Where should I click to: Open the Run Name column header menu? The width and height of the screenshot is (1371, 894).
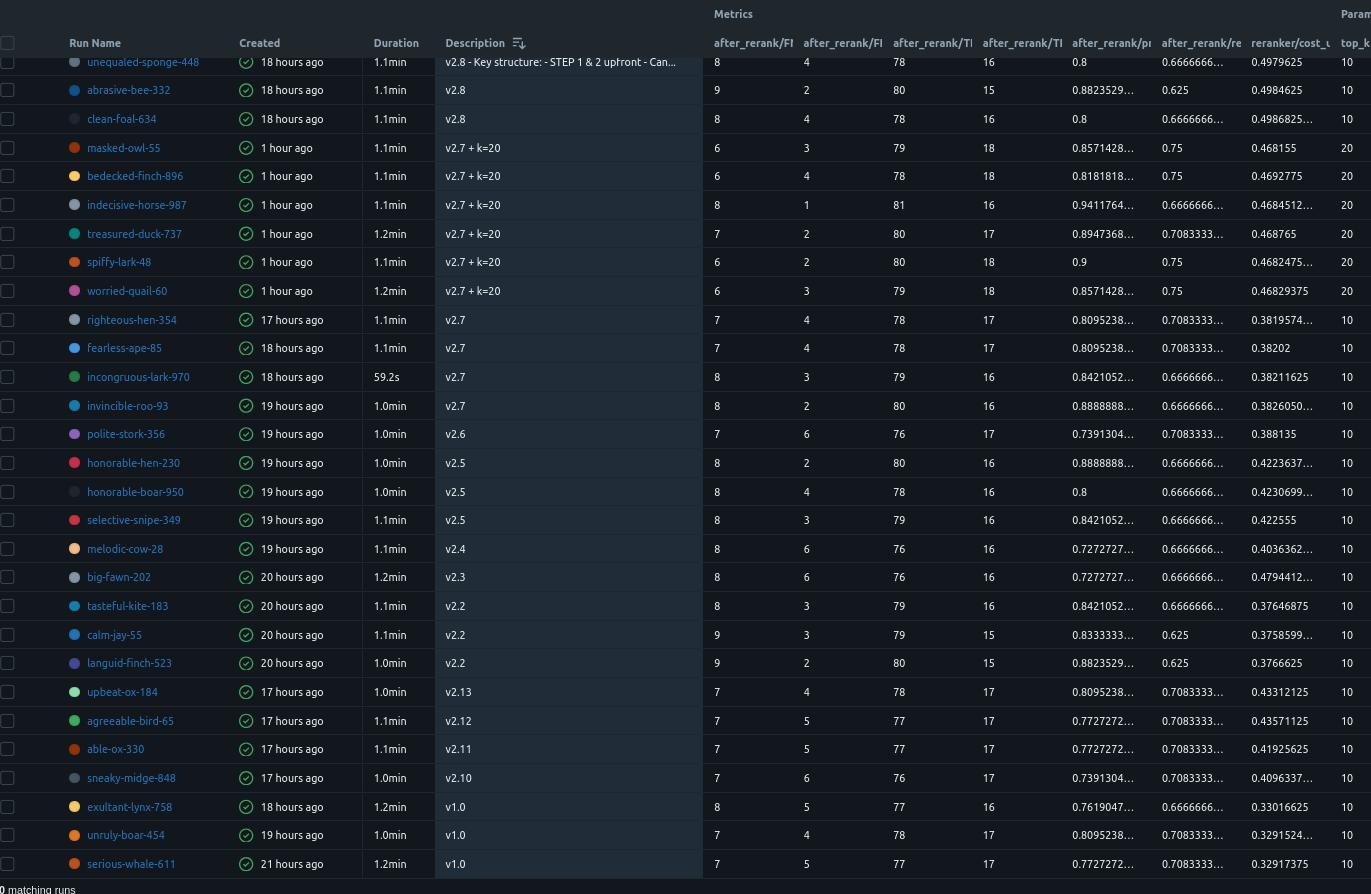[94, 43]
